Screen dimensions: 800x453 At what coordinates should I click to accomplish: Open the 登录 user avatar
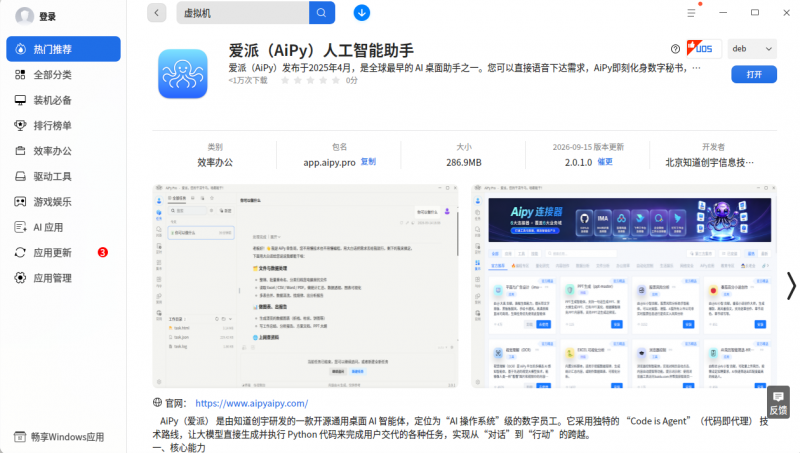tap(24, 16)
